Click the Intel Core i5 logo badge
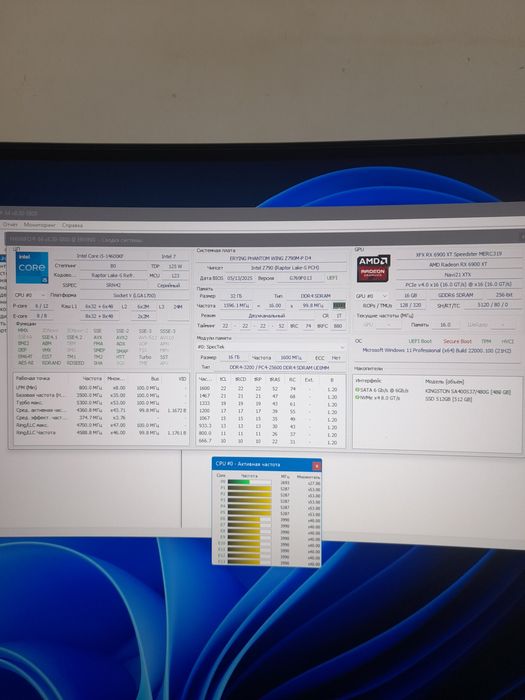525x700 pixels. pos(32,268)
